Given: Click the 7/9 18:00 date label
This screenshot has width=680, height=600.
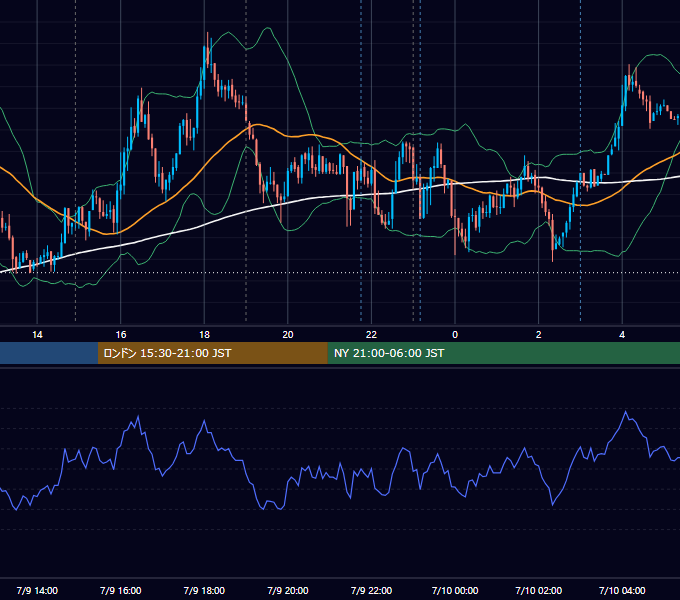Looking at the screenshot, I should [x=204, y=590].
